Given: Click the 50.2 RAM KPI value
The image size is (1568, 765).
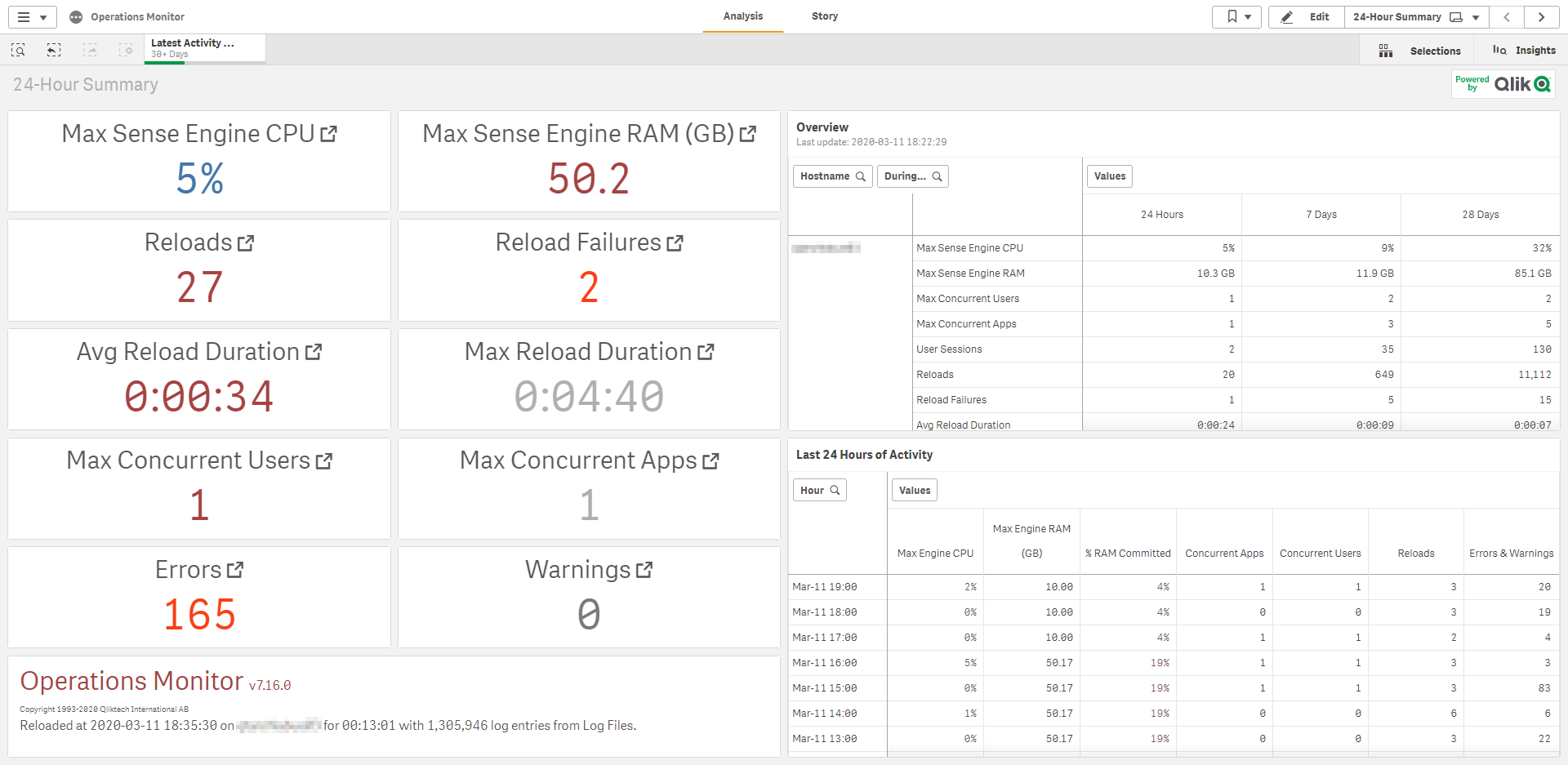Looking at the screenshot, I should (589, 179).
